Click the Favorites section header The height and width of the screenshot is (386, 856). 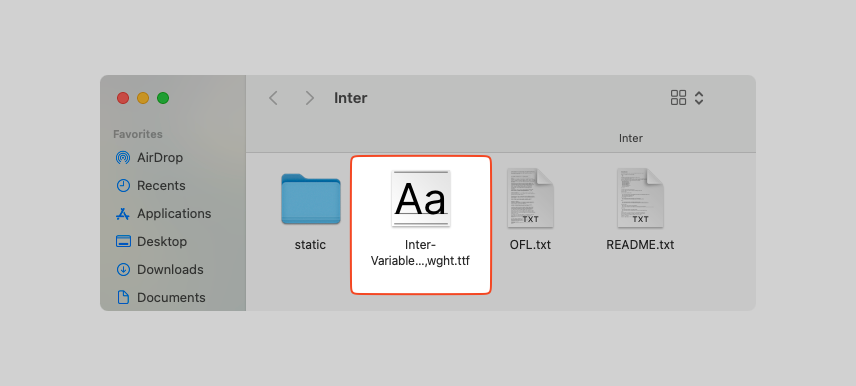[138, 134]
